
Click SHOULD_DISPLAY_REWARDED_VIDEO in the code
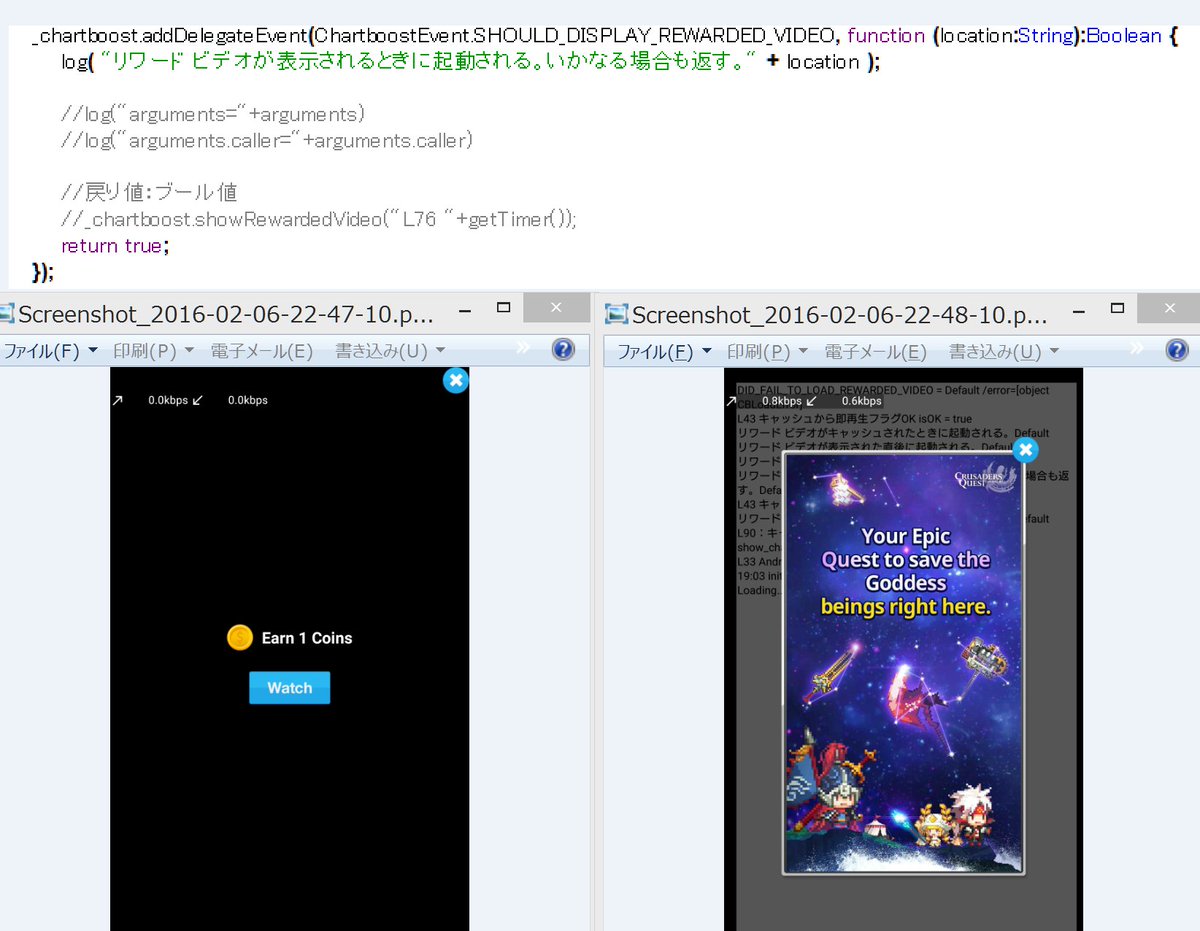pyautogui.click(x=656, y=36)
